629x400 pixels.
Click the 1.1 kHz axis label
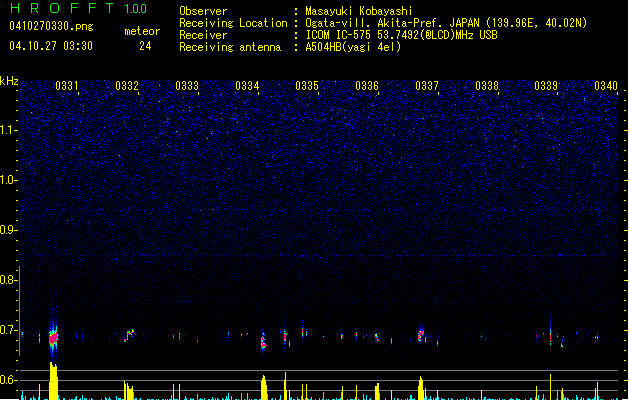point(9,130)
